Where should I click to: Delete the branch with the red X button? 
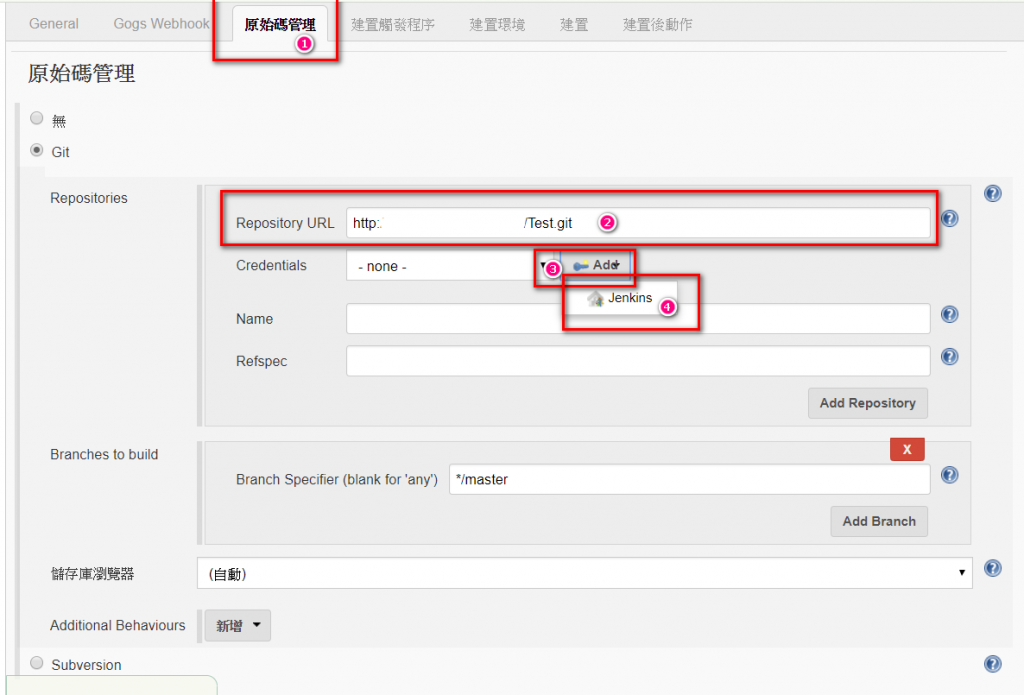(907, 449)
